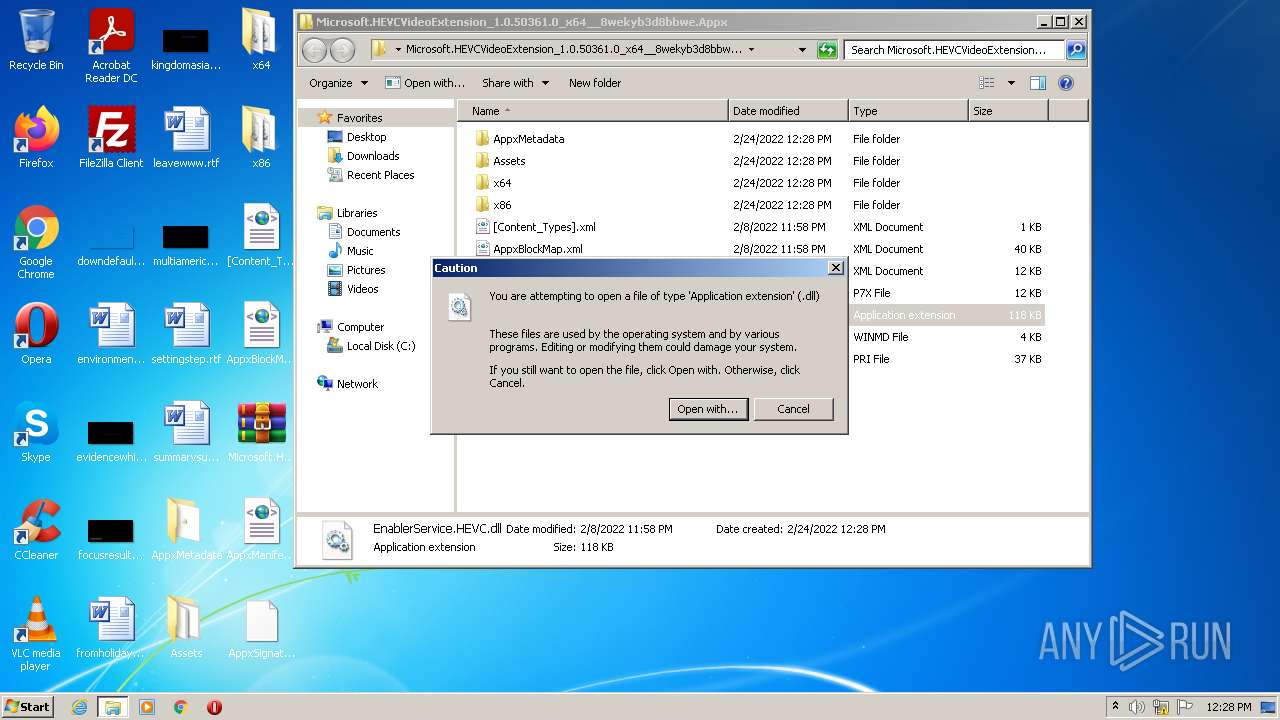Close the Caution dialog with X

pos(836,268)
